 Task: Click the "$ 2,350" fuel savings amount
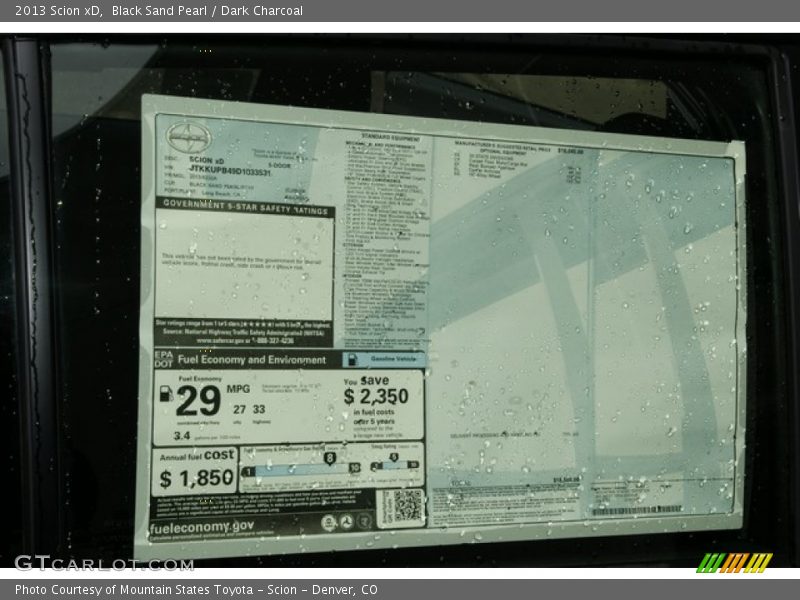click(376, 396)
